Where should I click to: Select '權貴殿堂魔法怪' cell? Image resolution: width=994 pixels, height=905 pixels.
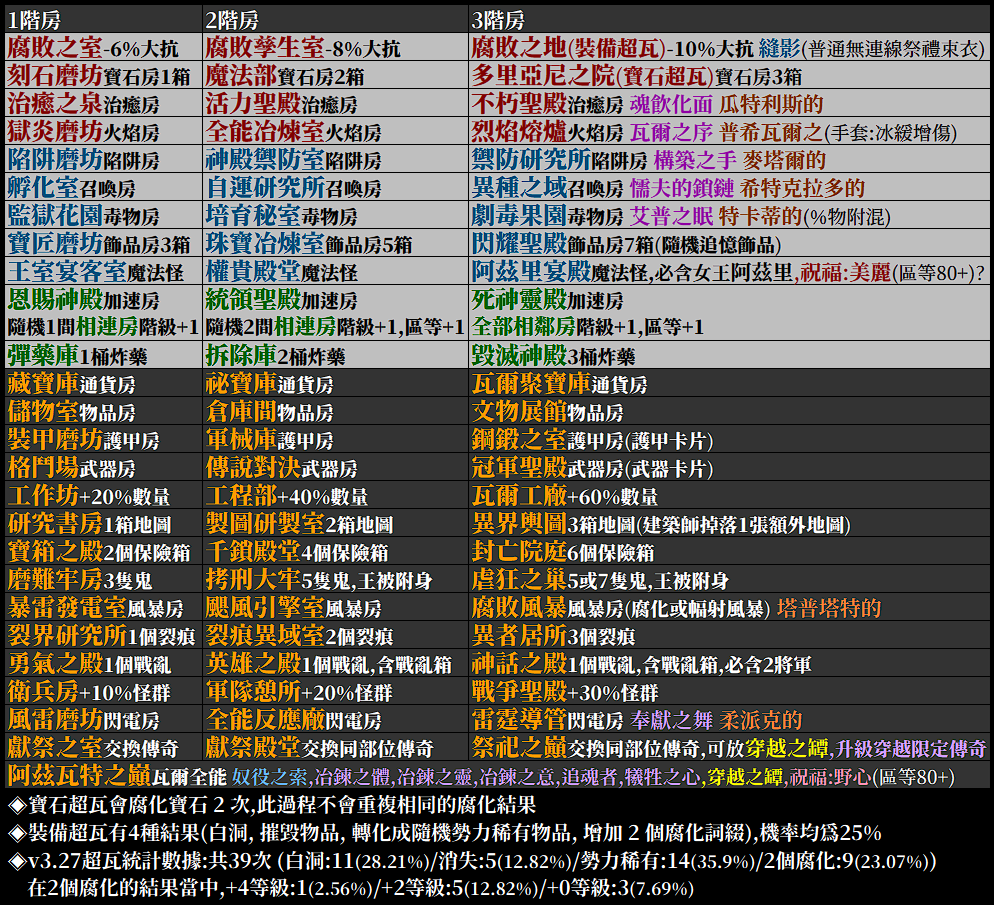pyautogui.click(x=335, y=271)
